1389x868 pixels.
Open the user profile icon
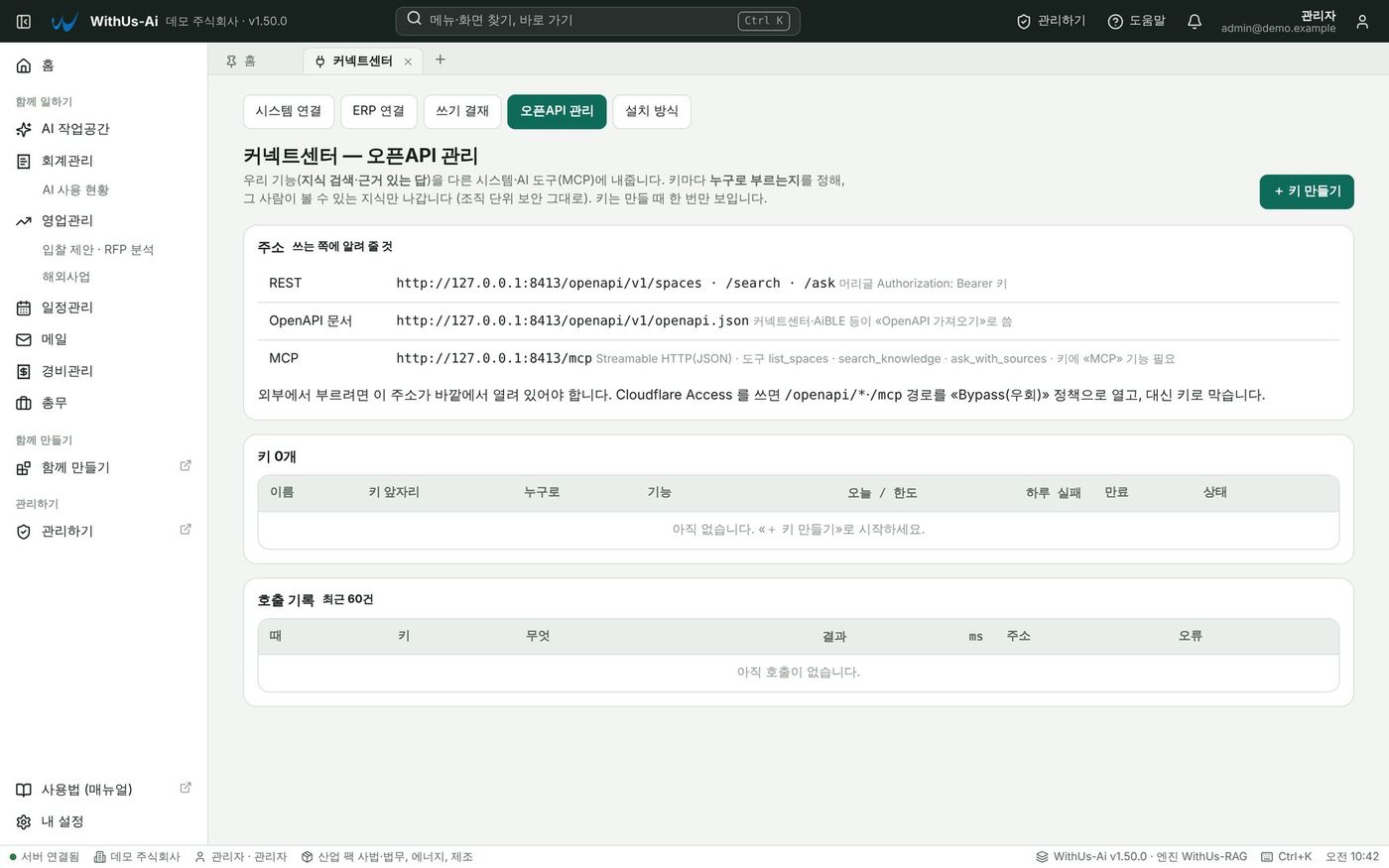coord(1362,21)
